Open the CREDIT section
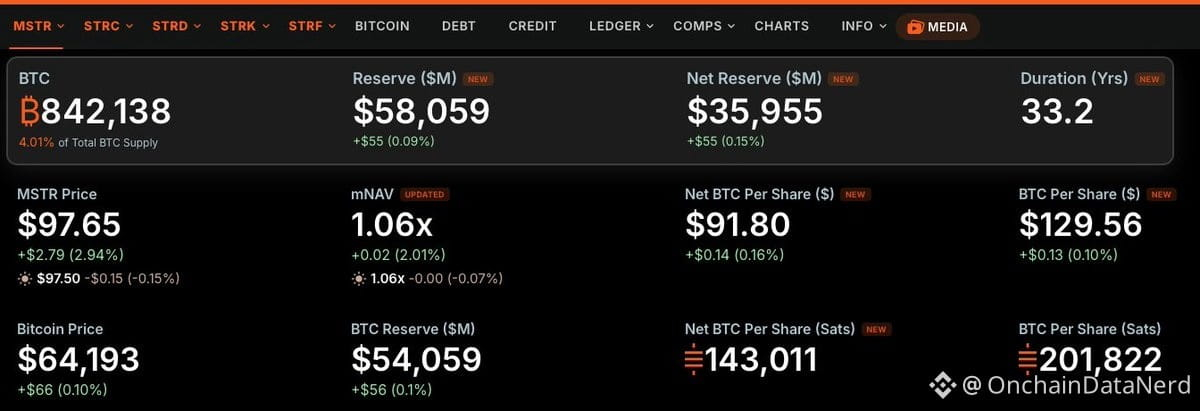The height and width of the screenshot is (411, 1200). (x=532, y=26)
